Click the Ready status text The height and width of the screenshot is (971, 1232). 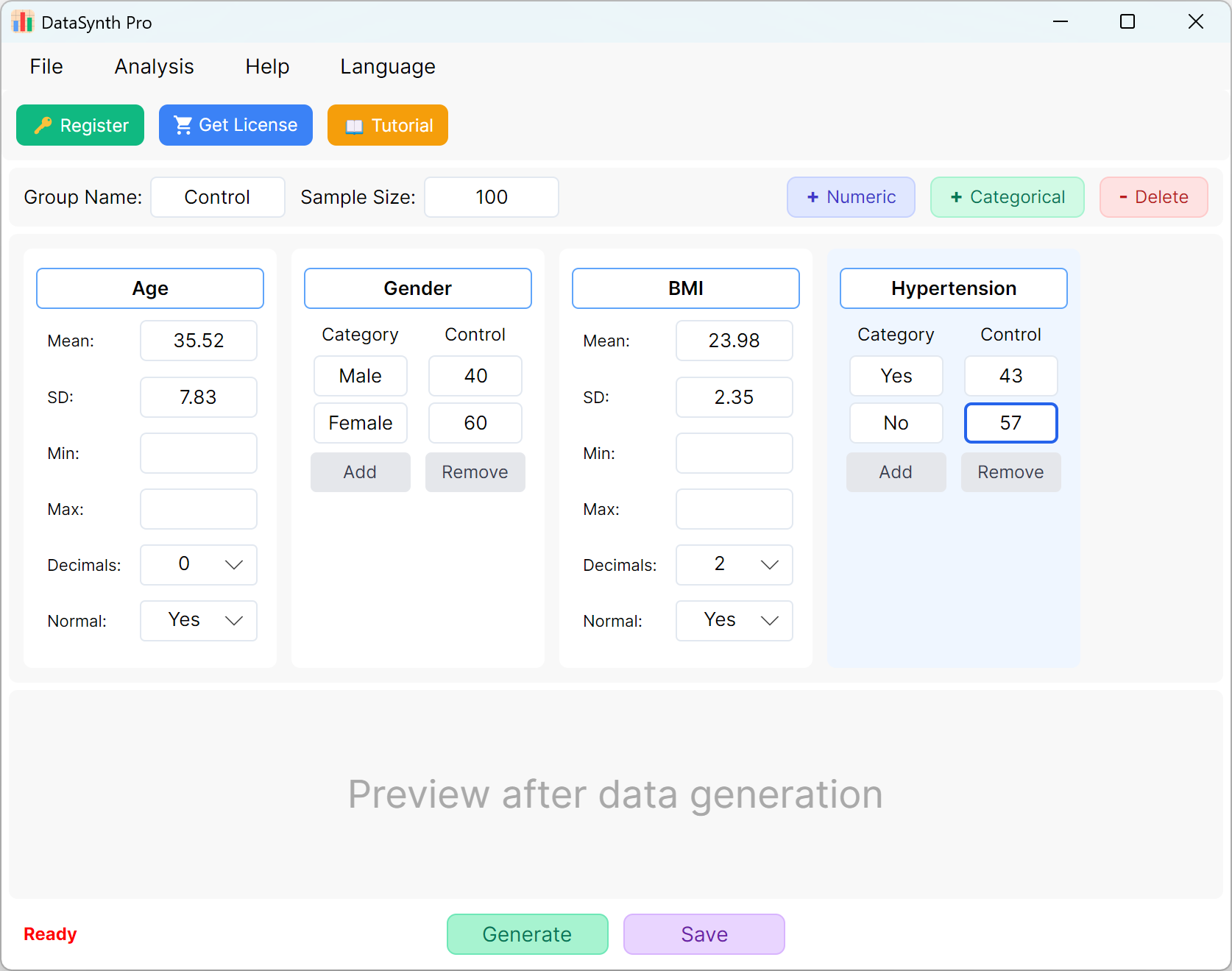click(x=50, y=934)
